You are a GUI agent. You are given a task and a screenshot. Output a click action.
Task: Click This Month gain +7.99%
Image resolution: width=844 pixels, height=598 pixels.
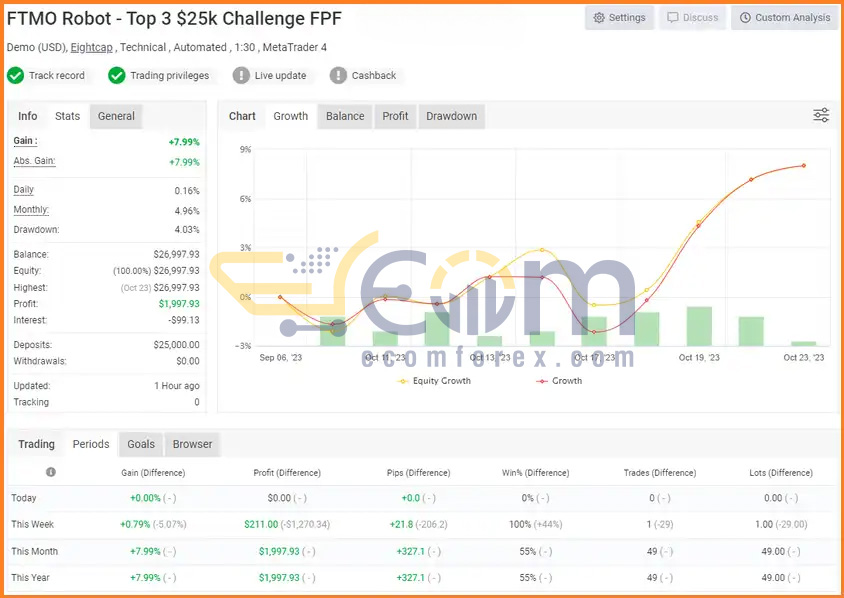[145, 551]
